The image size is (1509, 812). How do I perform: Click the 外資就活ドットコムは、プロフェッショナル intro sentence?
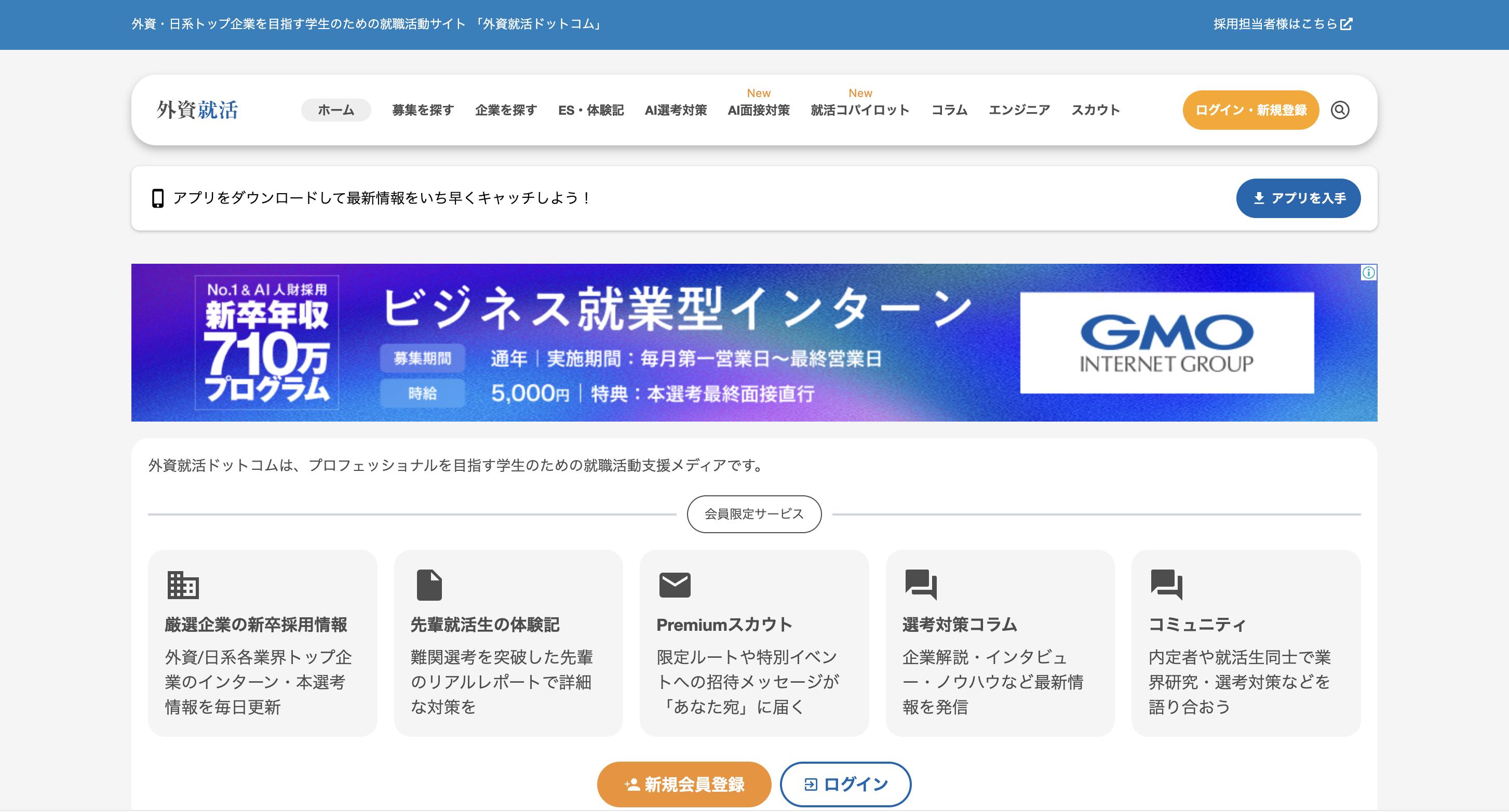pyautogui.click(x=457, y=466)
